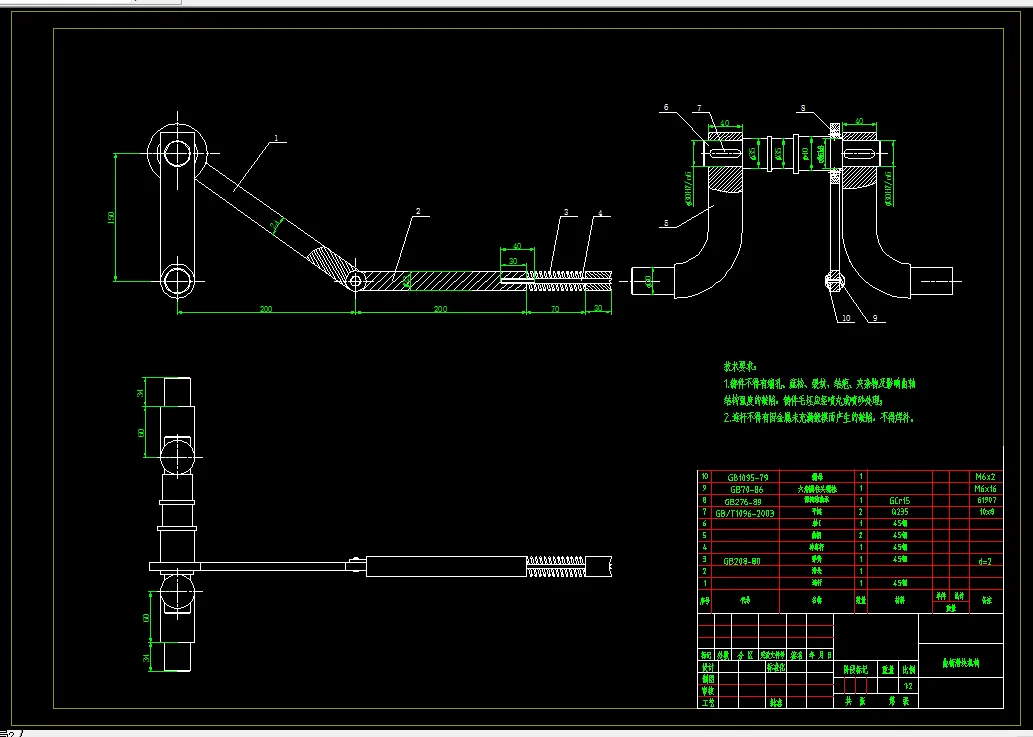Click the GB276-89 entry in the parts table
Viewport: 1033px width, 737px height.
(x=742, y=501)
